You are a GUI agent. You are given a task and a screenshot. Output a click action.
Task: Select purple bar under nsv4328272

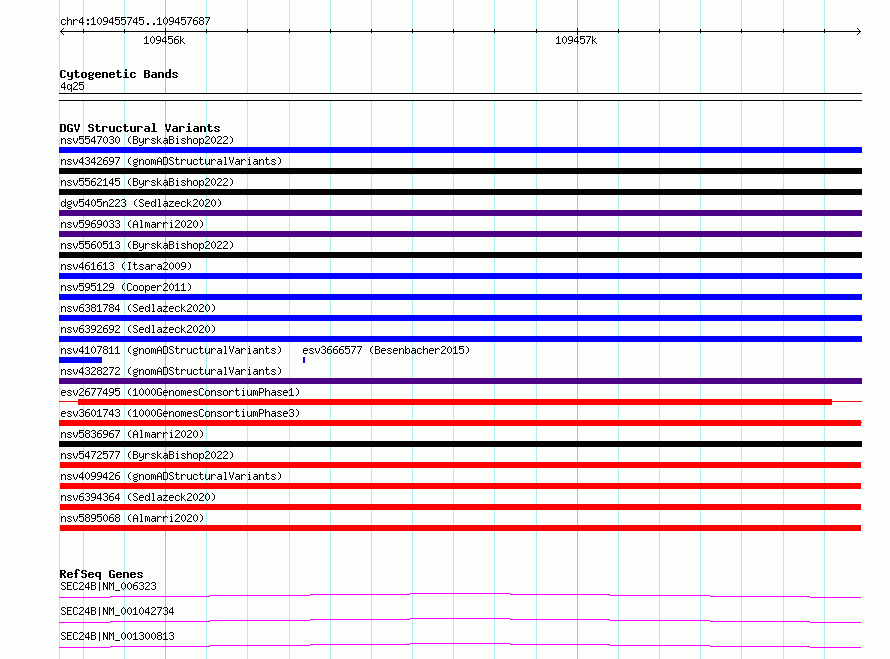(460, 381)
